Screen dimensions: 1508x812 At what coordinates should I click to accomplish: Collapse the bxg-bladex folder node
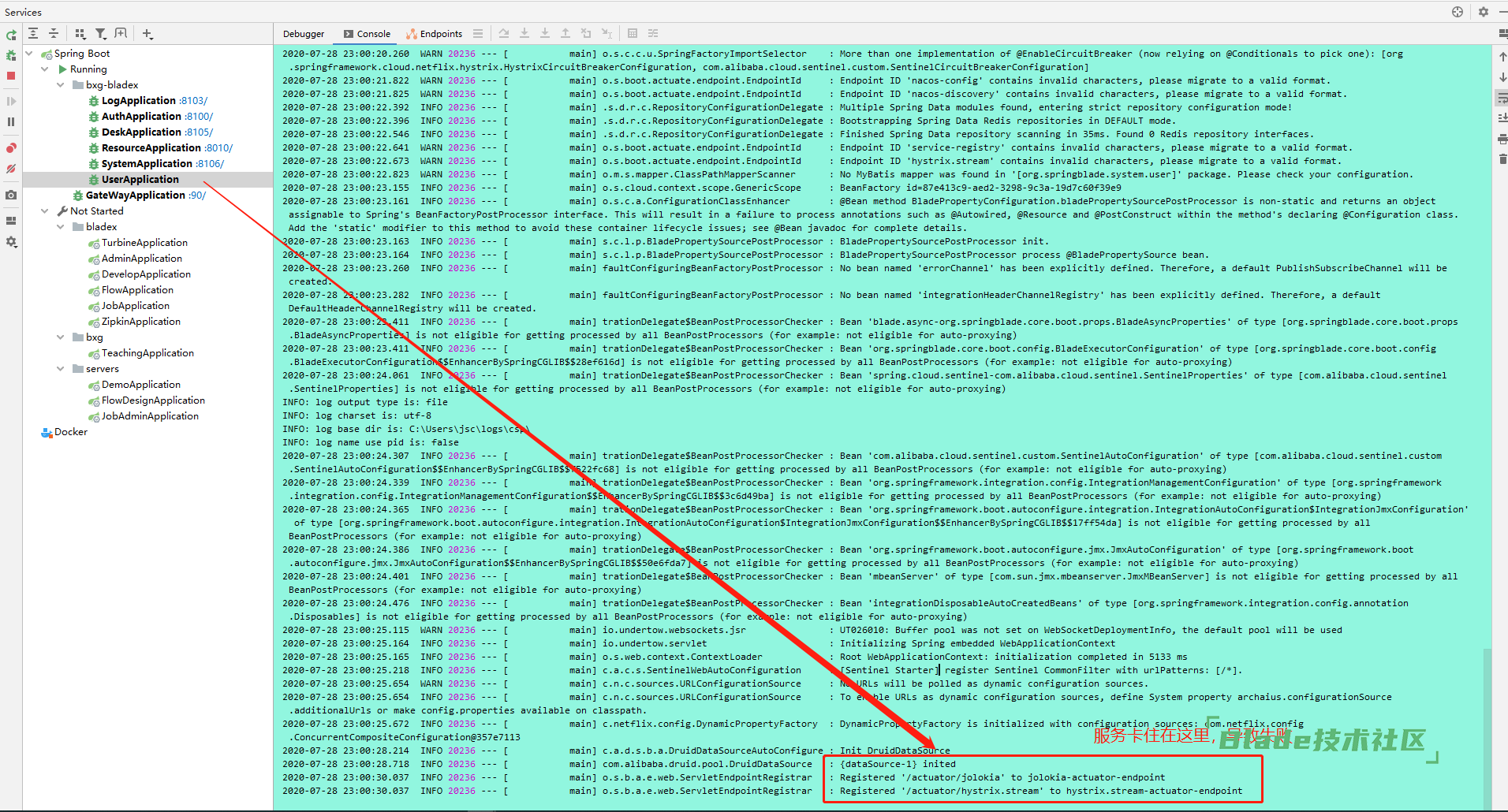61,85
